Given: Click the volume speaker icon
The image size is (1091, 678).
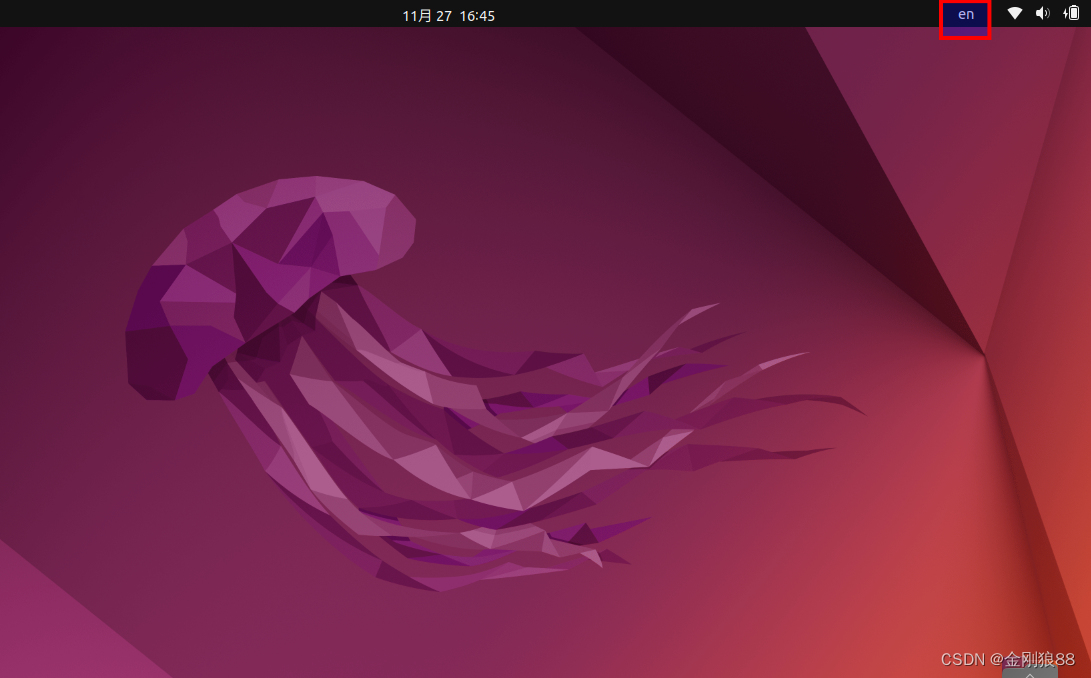Looking at the screenshot, I should 1042,13.
